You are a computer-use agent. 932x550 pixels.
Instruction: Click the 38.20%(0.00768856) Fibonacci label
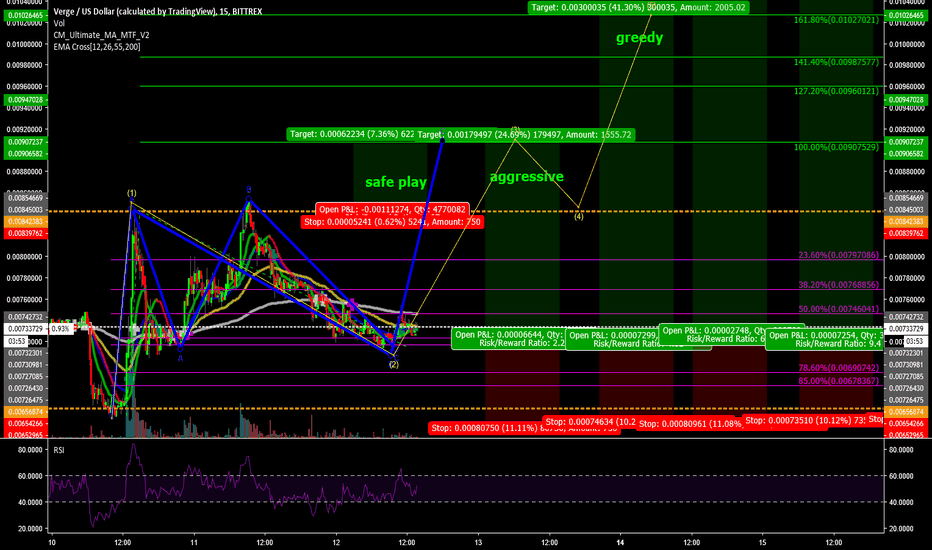(x=839, y=285)
